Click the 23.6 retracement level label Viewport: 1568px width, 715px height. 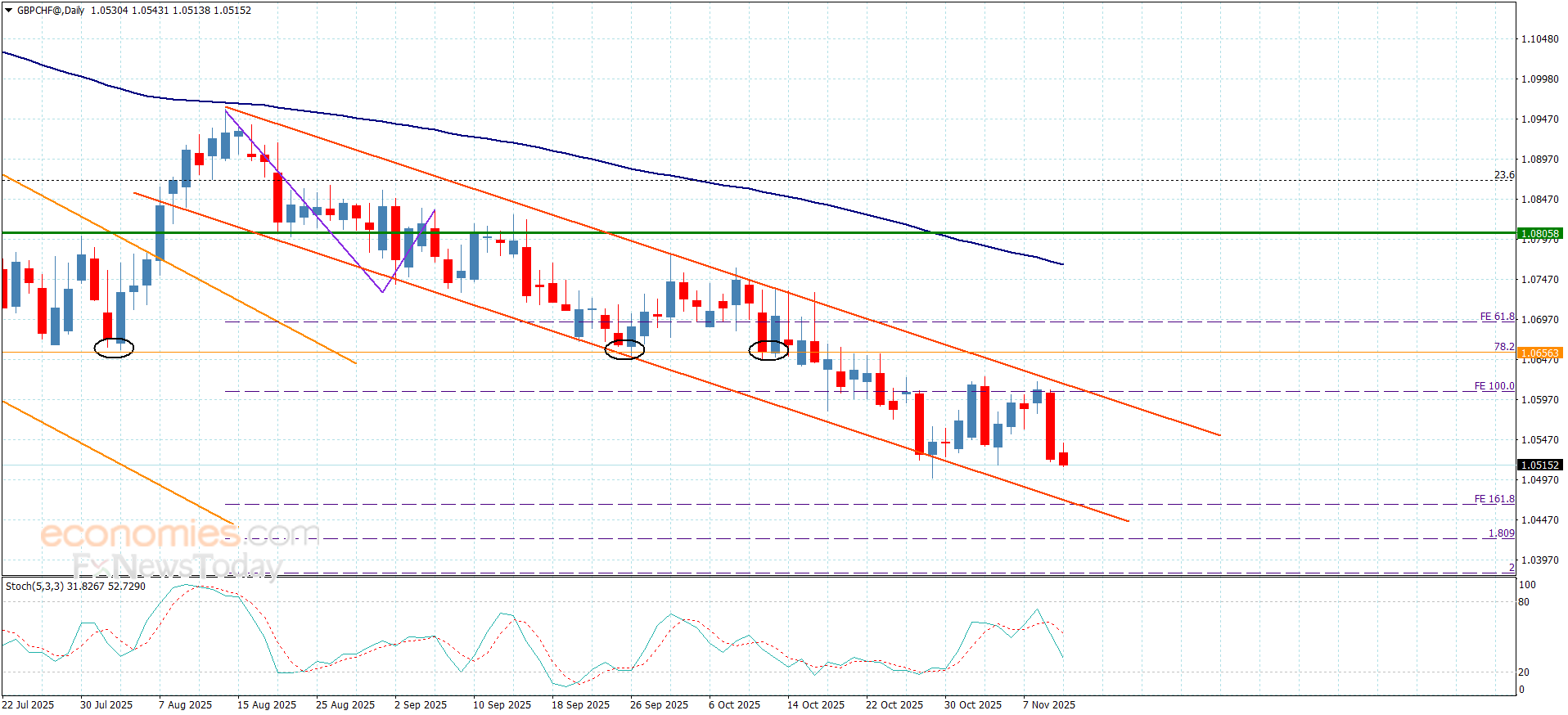pos(1504,175)
